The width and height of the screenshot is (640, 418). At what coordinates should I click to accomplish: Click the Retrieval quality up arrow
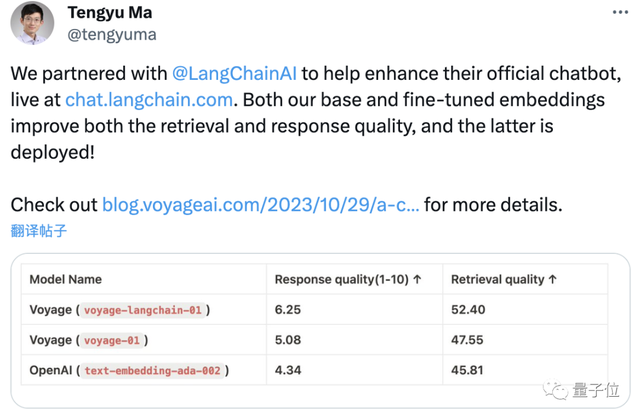553,280
